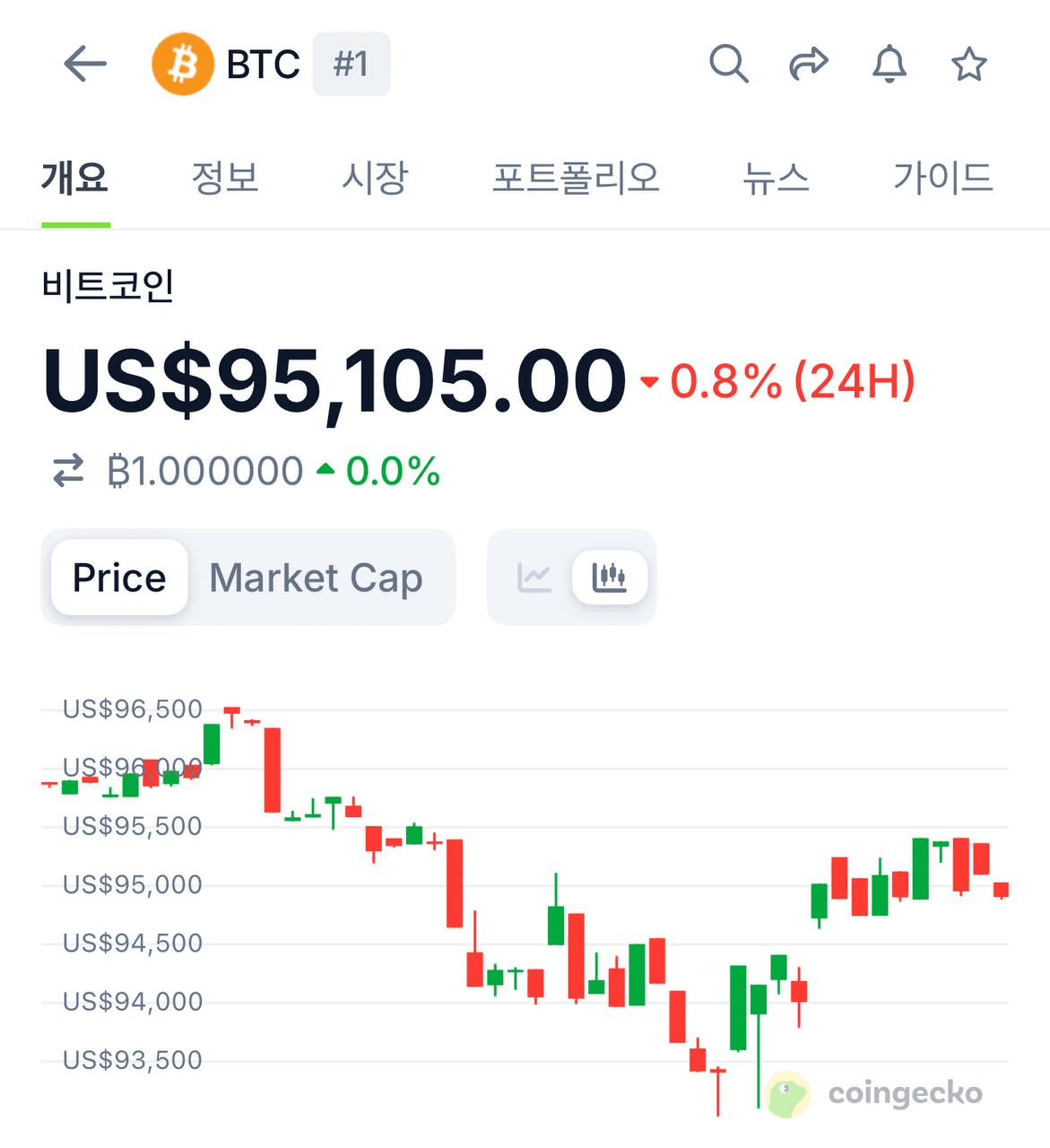Tap the back arrow icon
The width and height of the screenshot is (1050, 1148).
[x=85, y=64]
